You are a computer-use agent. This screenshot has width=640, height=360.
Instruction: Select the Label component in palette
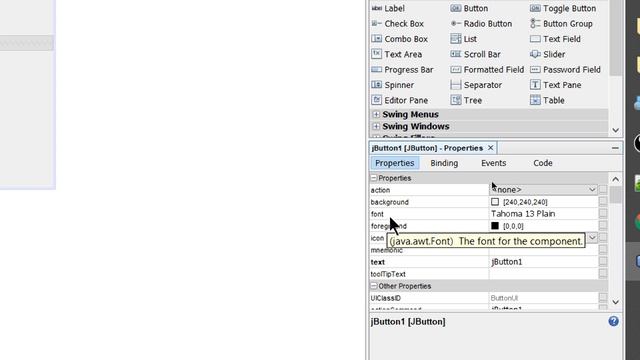[388, 8]
